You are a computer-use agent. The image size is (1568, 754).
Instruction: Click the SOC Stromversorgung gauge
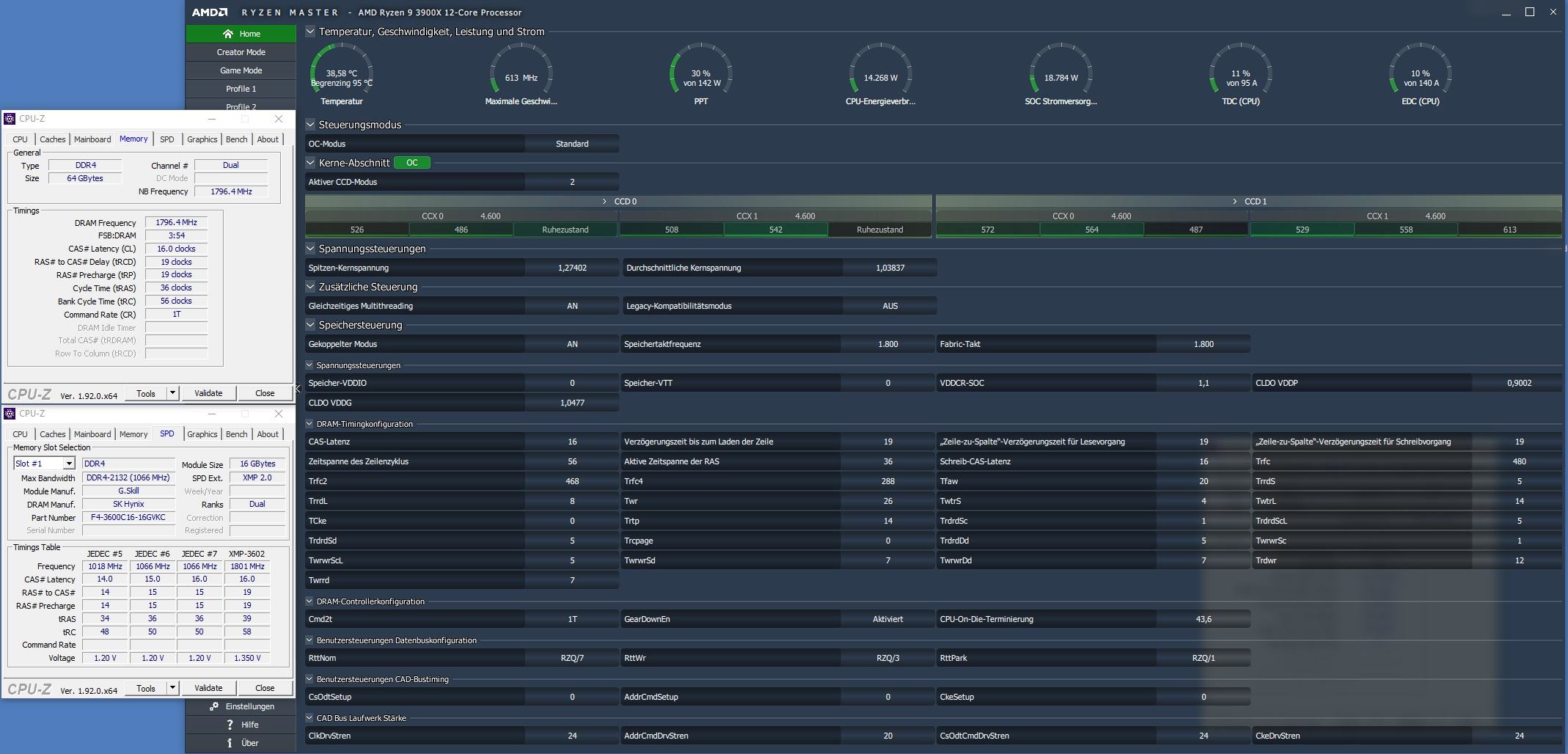click(1060, 74)
